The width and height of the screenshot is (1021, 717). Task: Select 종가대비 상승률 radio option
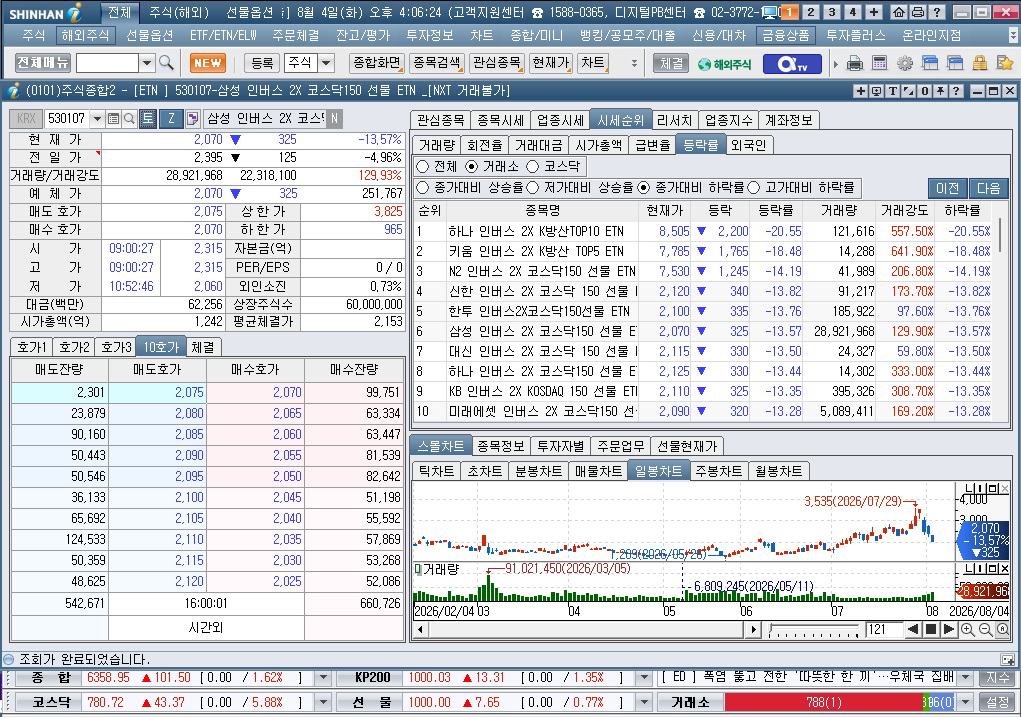click(423, 188)
